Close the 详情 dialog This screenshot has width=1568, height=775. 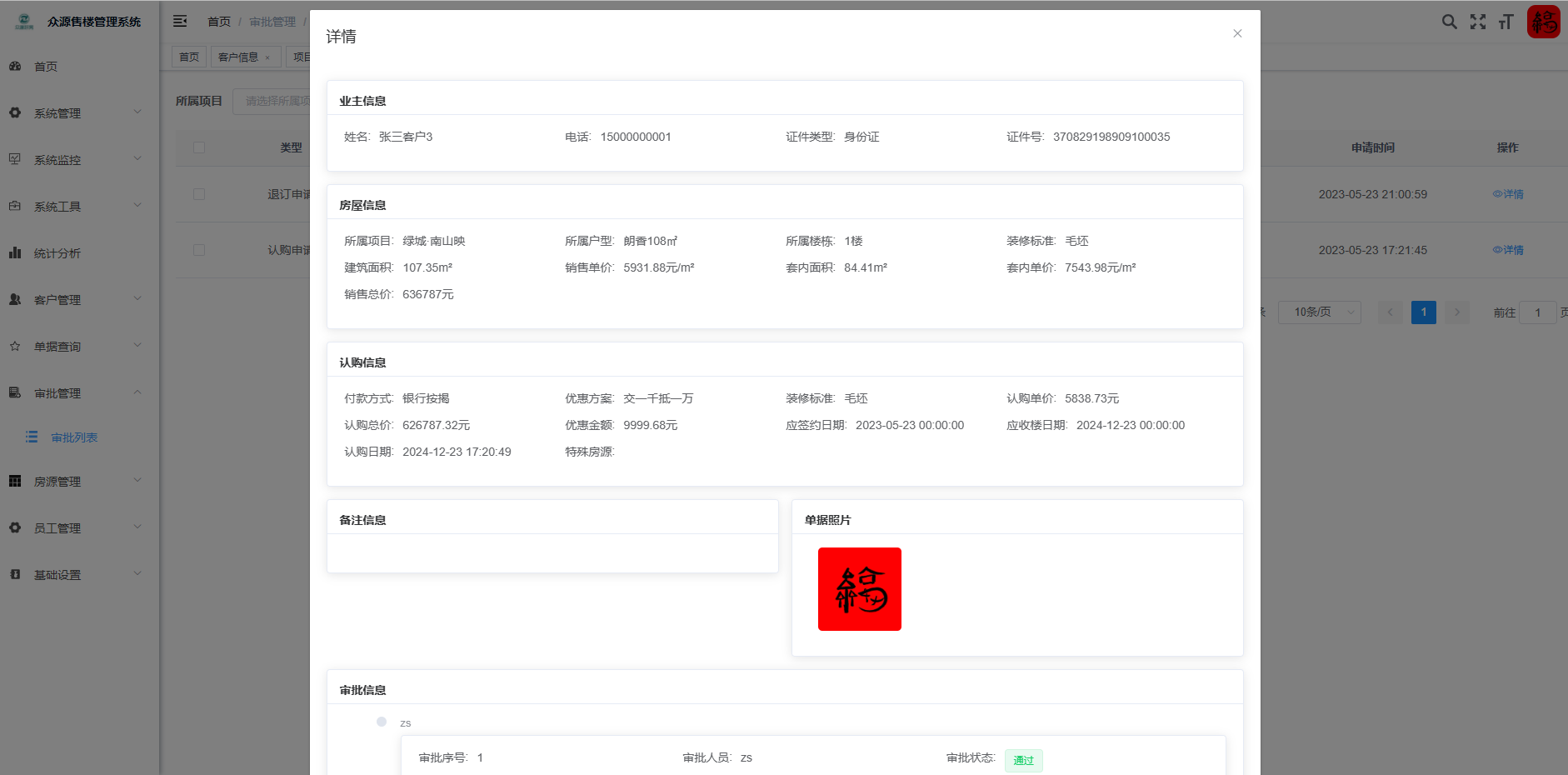pyautogui.click(x=1237, y=33)
